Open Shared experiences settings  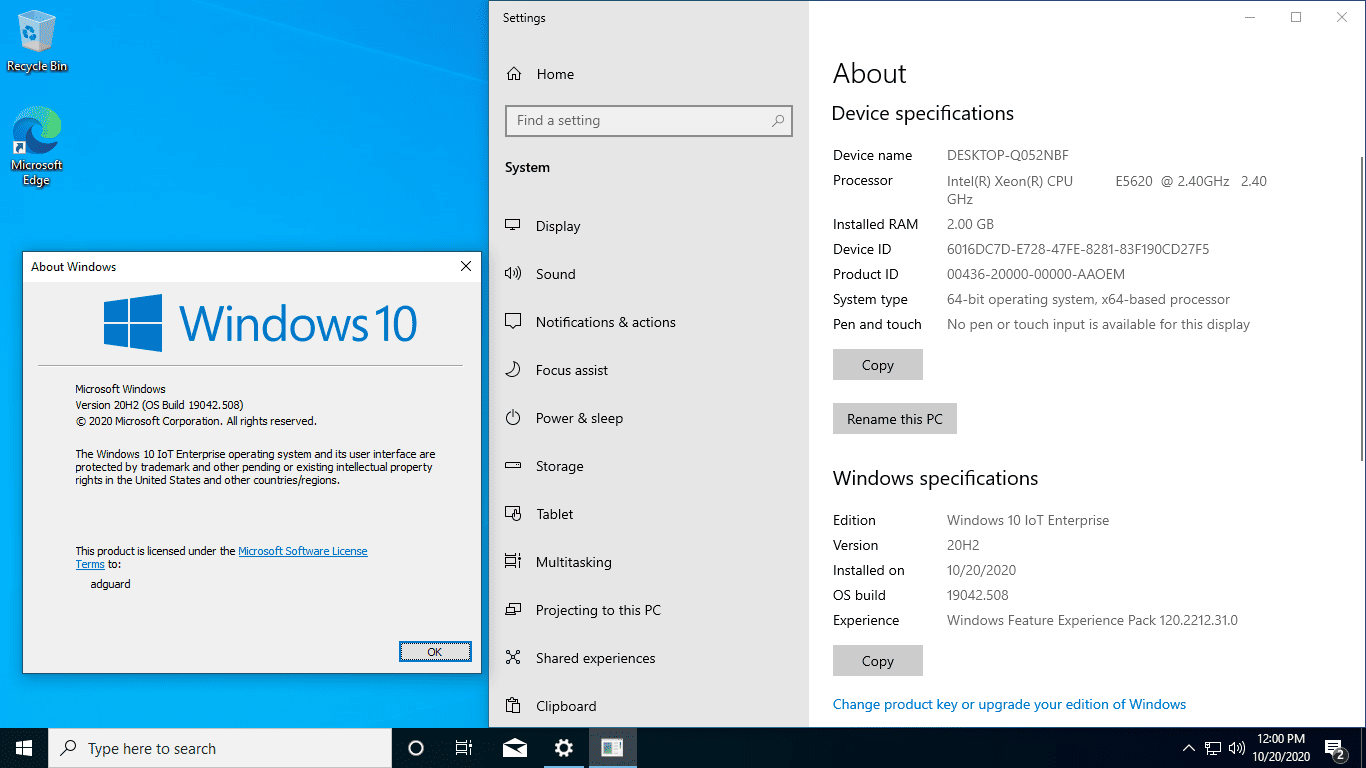click(x=649, y=658)
